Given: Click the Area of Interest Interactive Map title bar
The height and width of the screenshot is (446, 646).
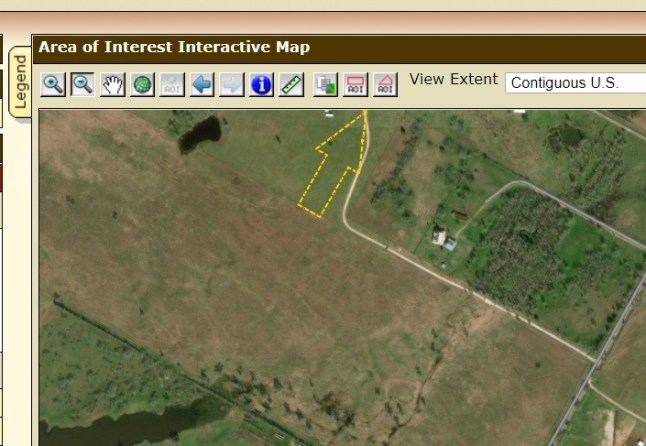Looking at the screenshot, I should point(175,47).
